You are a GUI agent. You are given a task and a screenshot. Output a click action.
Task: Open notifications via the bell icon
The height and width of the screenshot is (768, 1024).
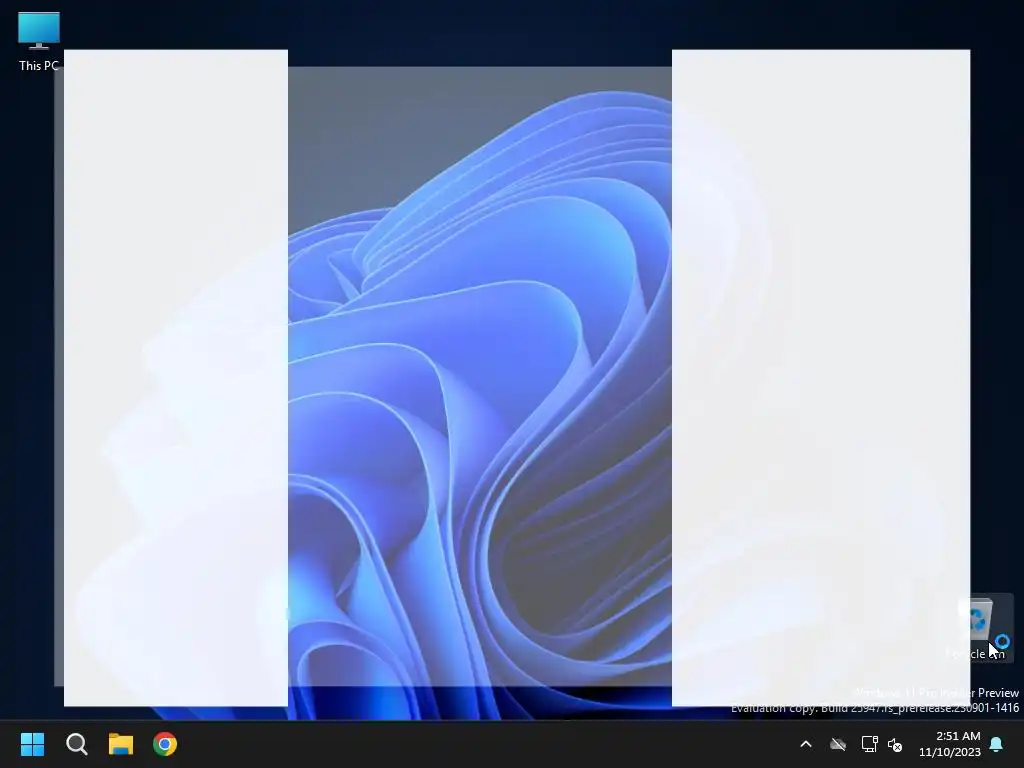997,744
